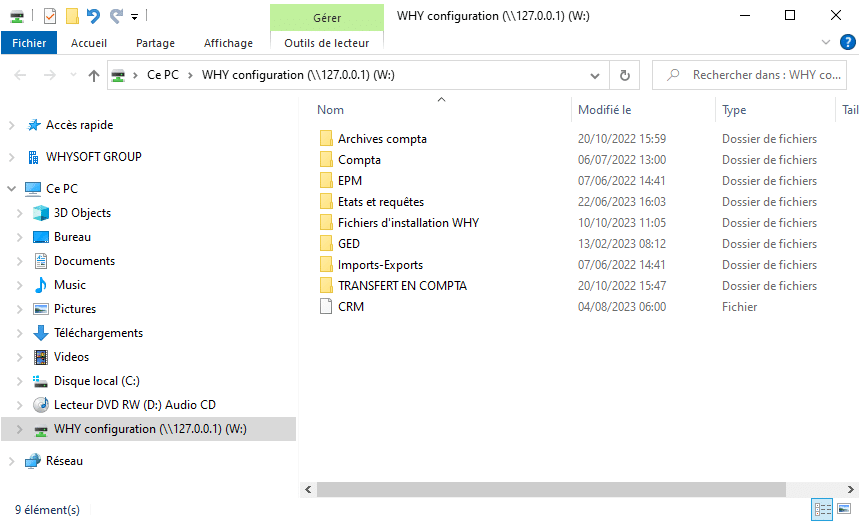
Task: Go back with the back arrow
Action: click(x=20, y=75)
